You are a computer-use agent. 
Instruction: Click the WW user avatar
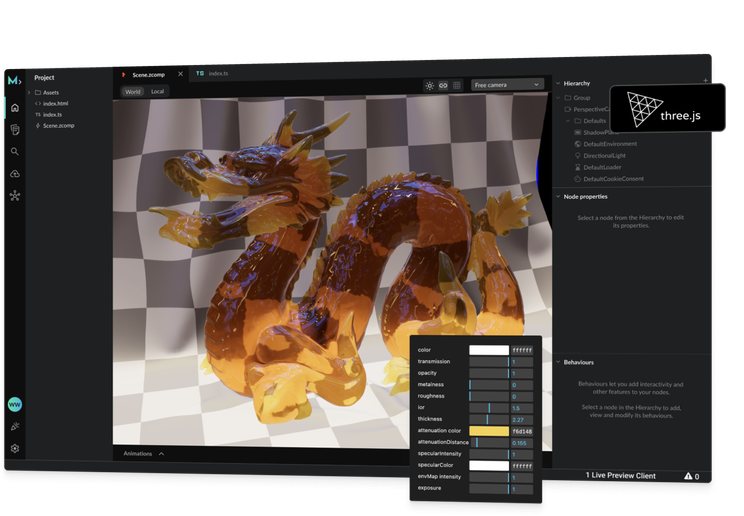[x=15, y=404]
